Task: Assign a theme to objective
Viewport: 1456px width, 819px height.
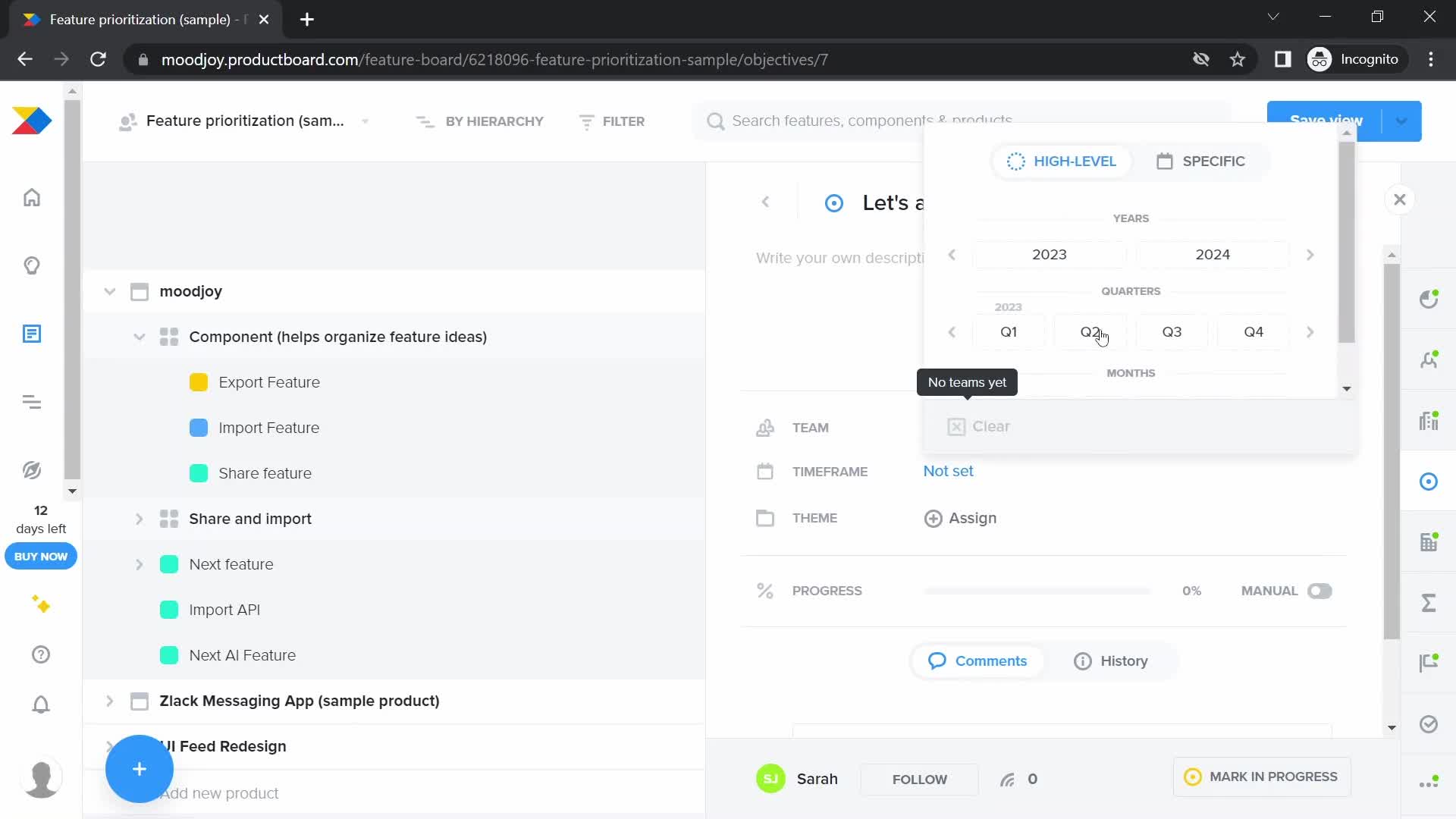Action: pos(961,519)
